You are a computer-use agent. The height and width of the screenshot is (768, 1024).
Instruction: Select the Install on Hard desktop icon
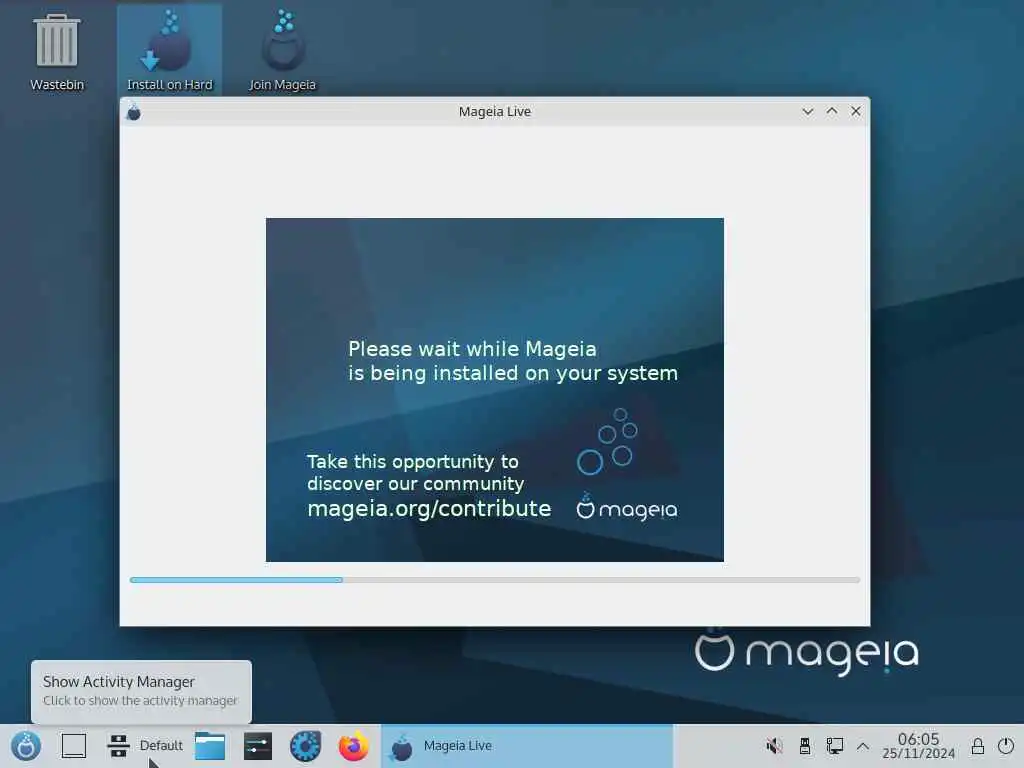tap(169, 51)
